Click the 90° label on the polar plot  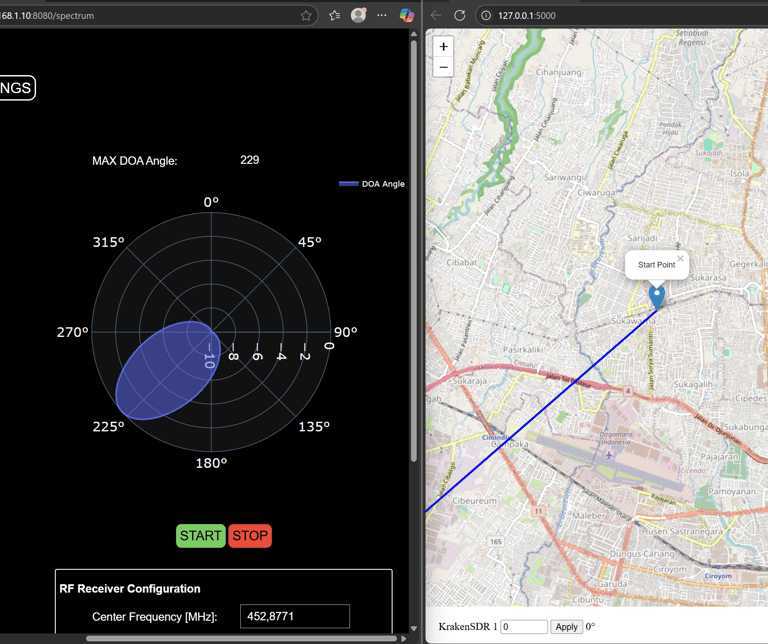point(345,332)
